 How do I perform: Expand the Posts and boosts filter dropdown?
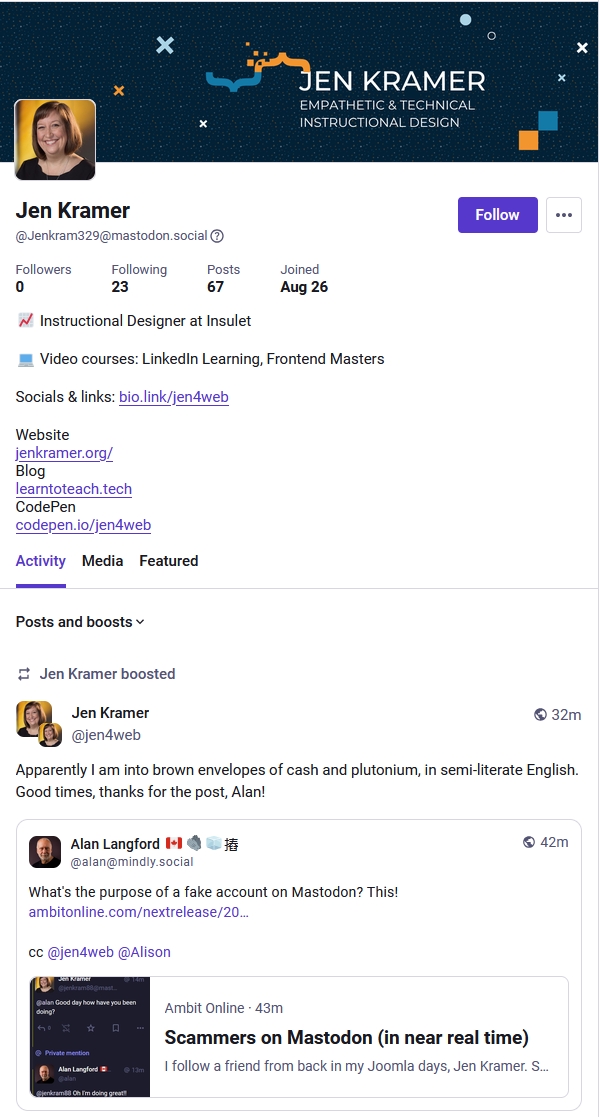80,622
